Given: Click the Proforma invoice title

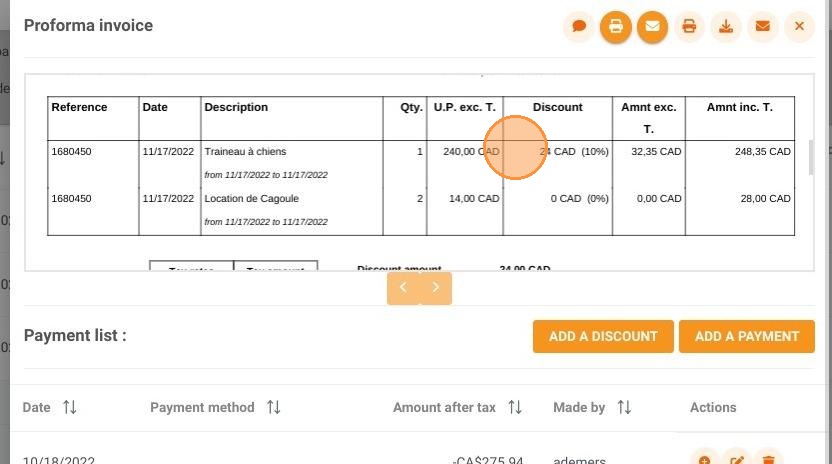Looking at the screenshot, I should click(x=88, y=25).
